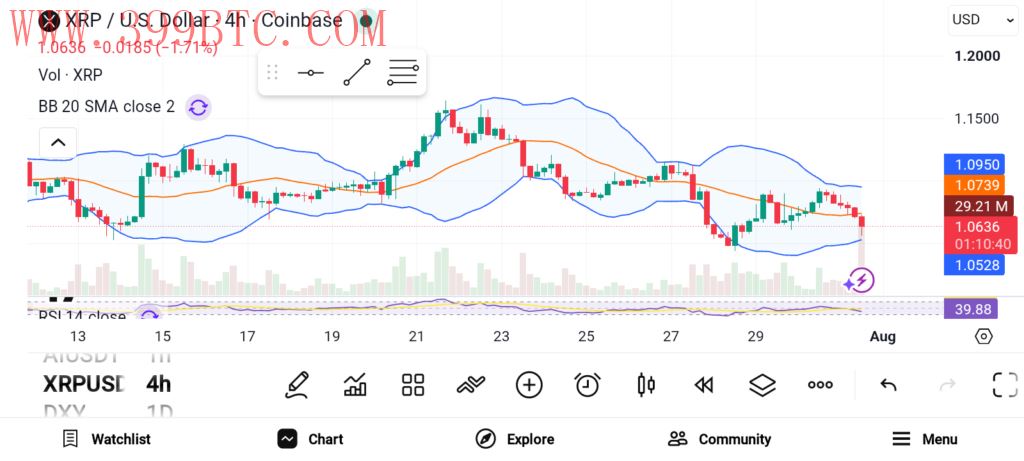The width and height of the screenshot is (1024, 461).
Task: Start bar replay with rewind icon
Action: click(x=704, y=385)
